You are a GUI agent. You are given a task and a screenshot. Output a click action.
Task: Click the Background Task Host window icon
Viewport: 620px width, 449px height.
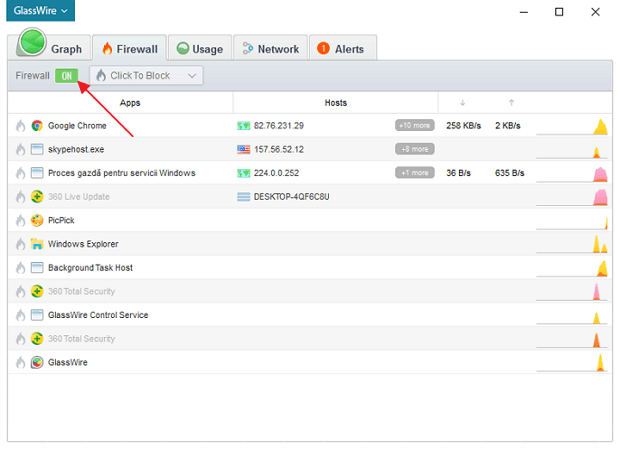click(x=37, y=268)
